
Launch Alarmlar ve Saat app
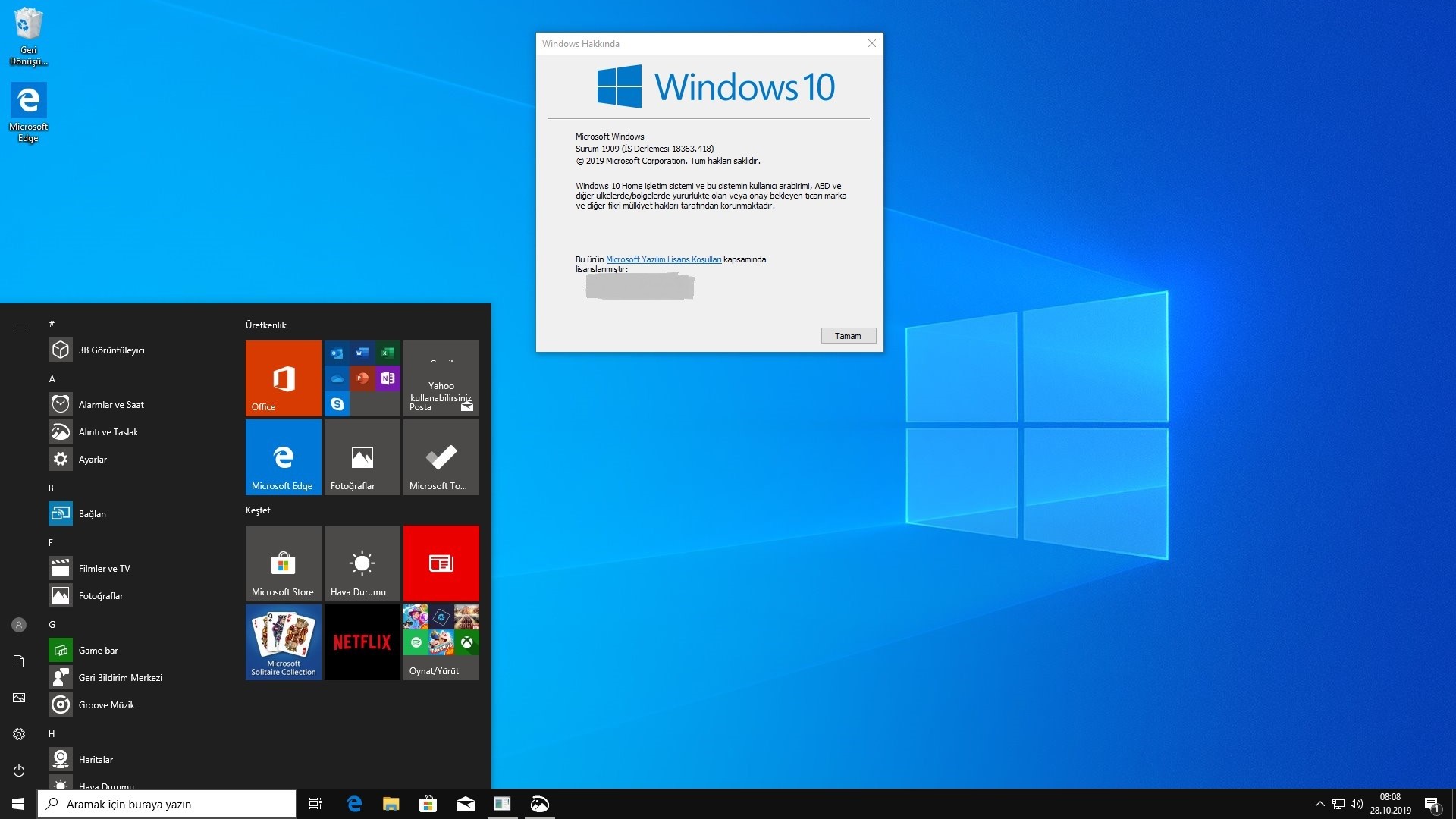(136, 404)
